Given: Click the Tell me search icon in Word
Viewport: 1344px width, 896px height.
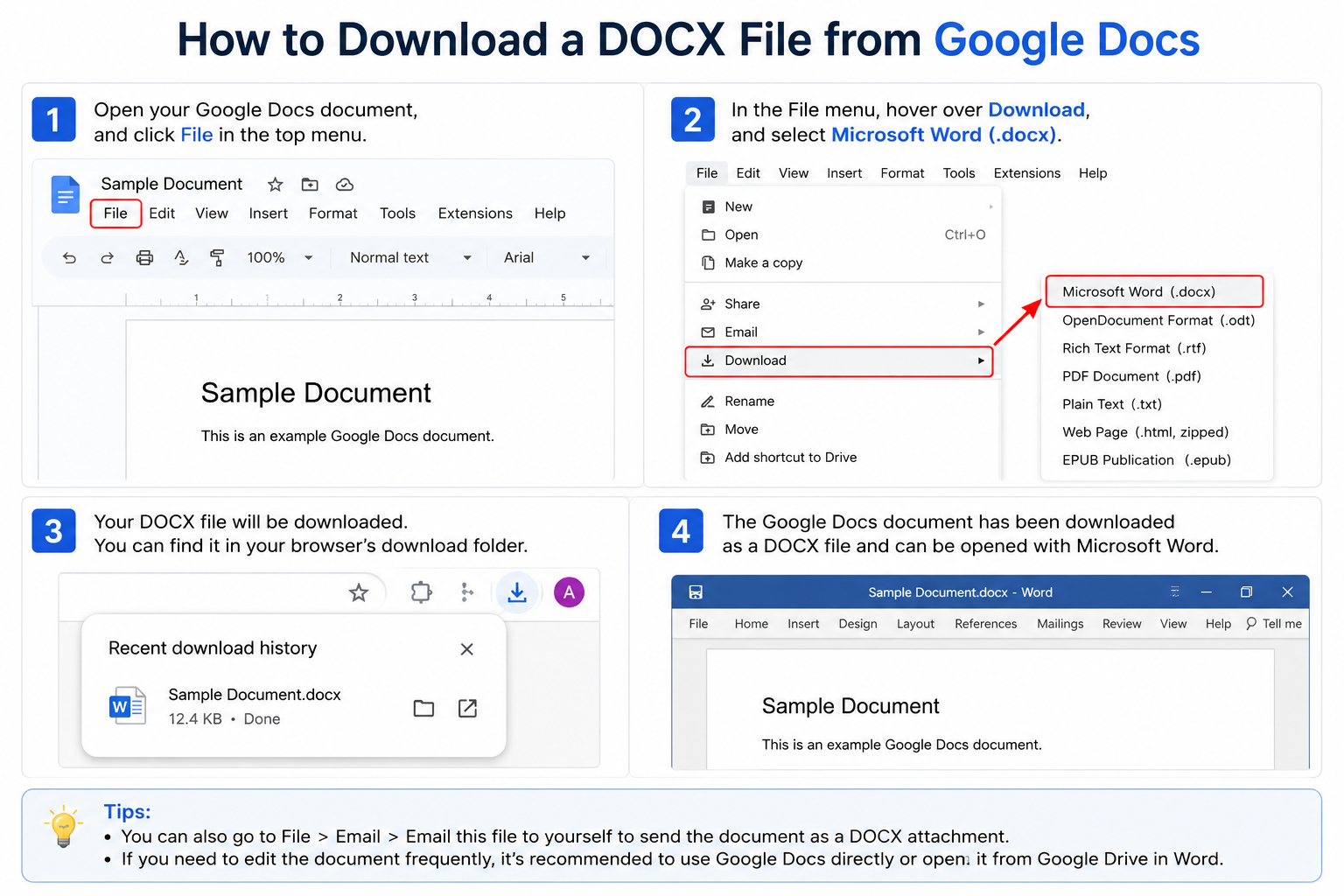Looking at the screenshot, I should [x=1251, y=624].
